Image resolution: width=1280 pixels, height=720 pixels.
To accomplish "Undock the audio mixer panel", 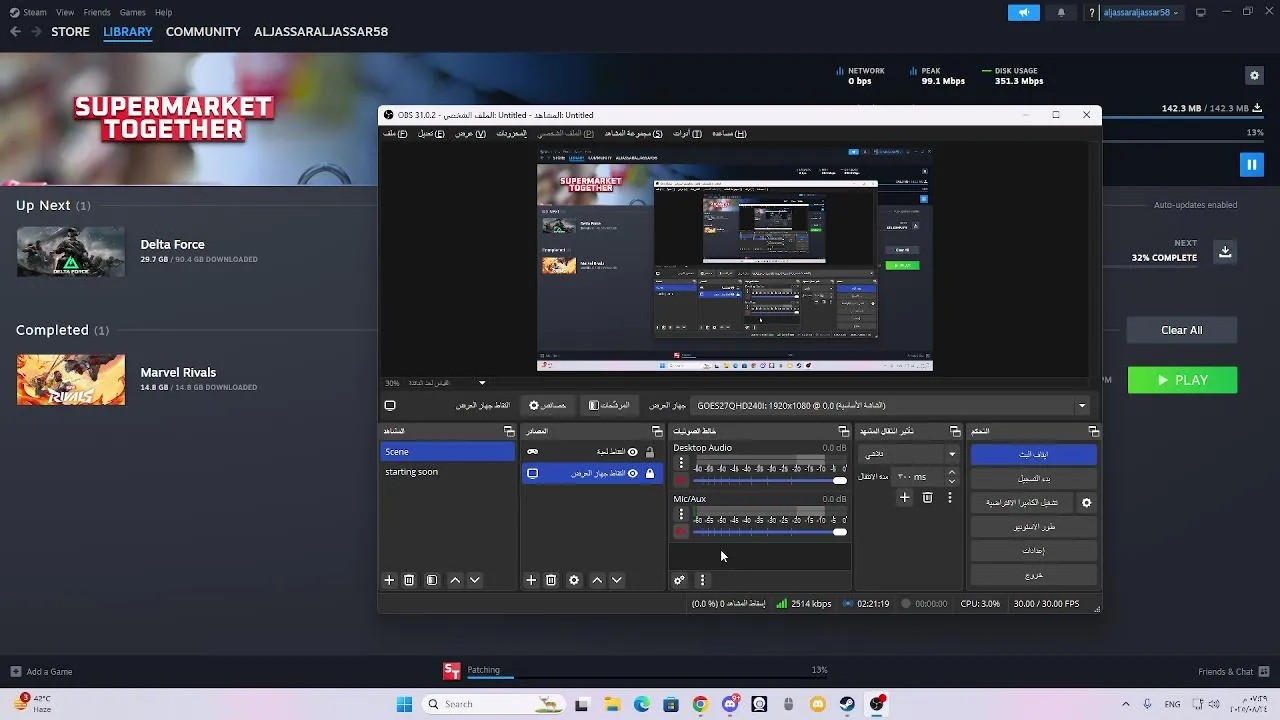I will click(x=844, y=432).
